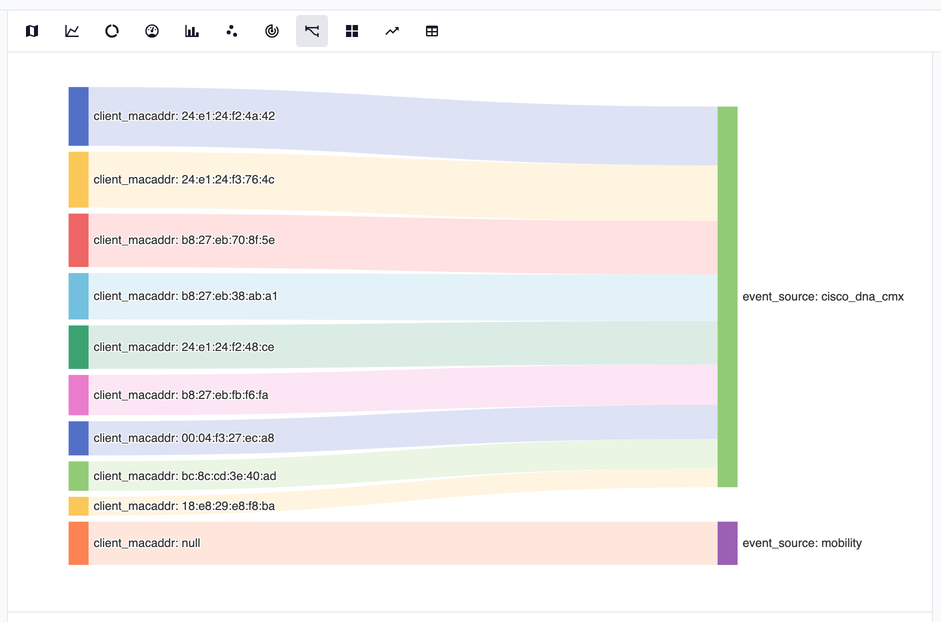Screen dimensions: 941x622
Task: Click the client_macaddr null node
Action: click(x=78, y=543)
